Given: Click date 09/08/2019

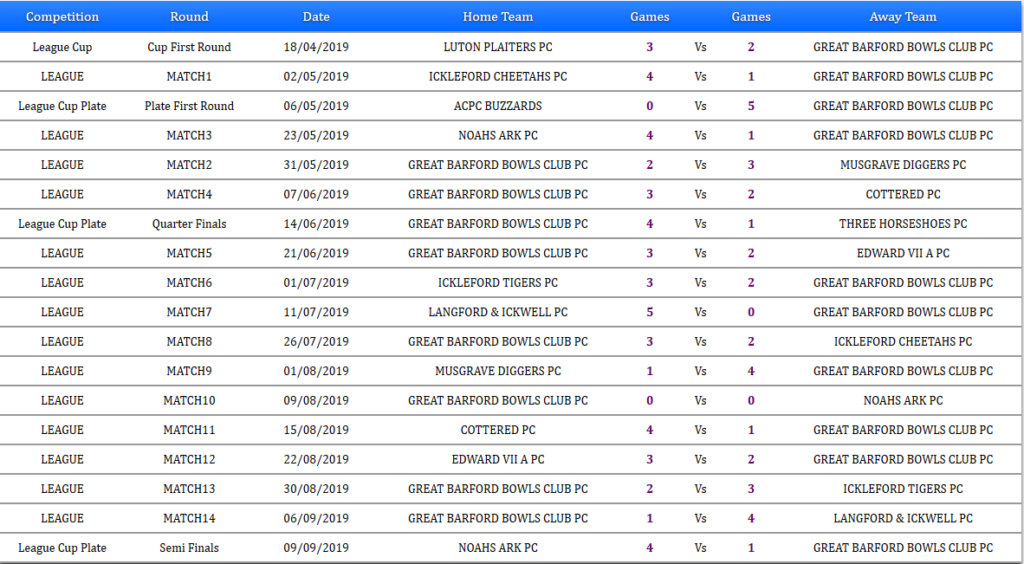Looking at the screenshot, I should 316,400.
